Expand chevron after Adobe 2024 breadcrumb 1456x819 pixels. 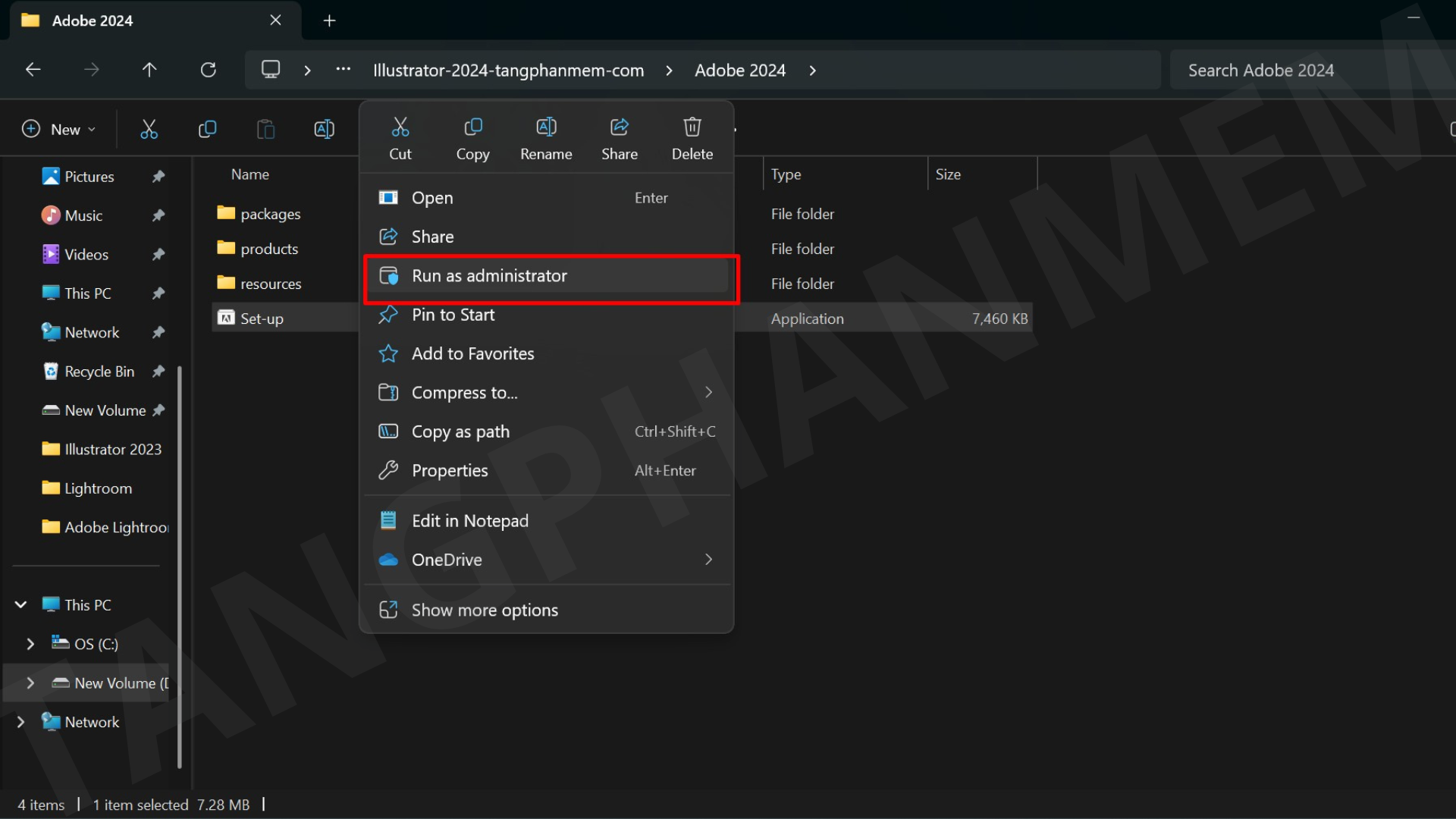(x=813, y=71)
